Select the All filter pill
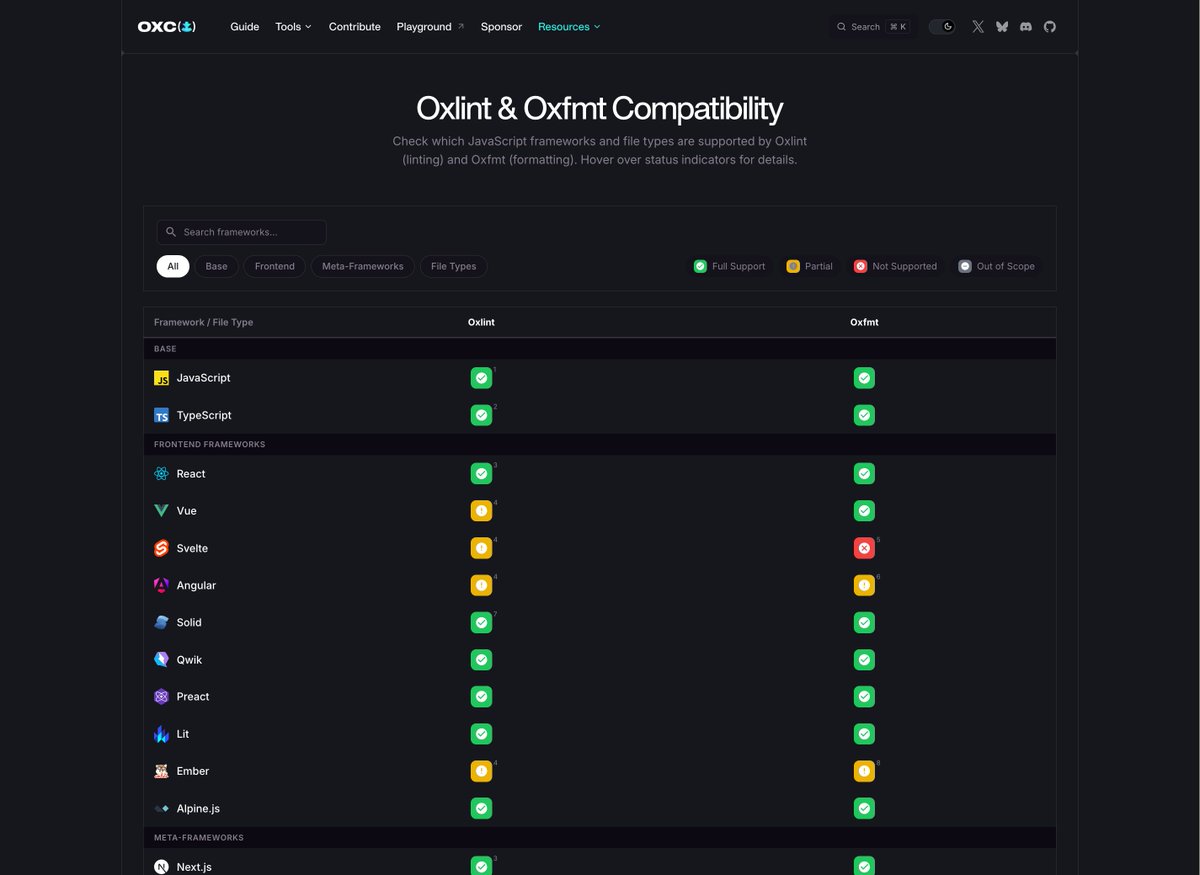The image size is (1200, 875). pyautogui.click(x=173, y=266)
